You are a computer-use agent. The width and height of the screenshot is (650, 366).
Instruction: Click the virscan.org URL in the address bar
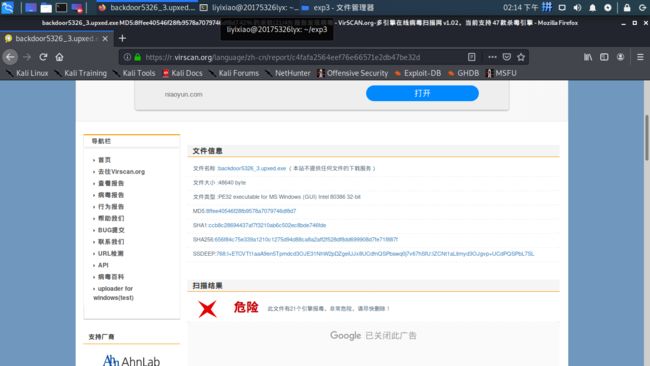pos(283,57)
